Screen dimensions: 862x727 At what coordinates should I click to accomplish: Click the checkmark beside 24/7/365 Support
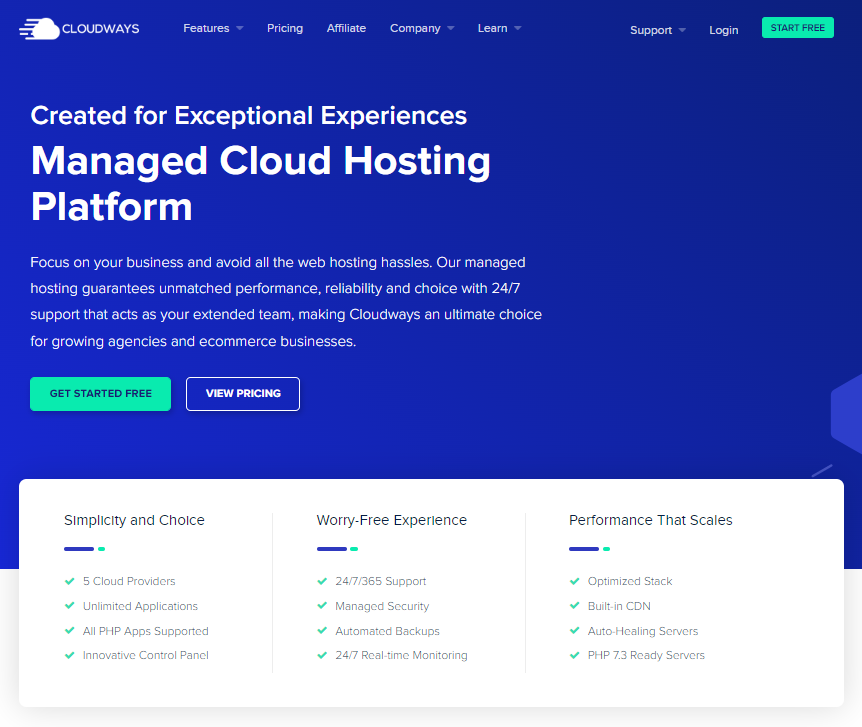(x=322, y=581)
